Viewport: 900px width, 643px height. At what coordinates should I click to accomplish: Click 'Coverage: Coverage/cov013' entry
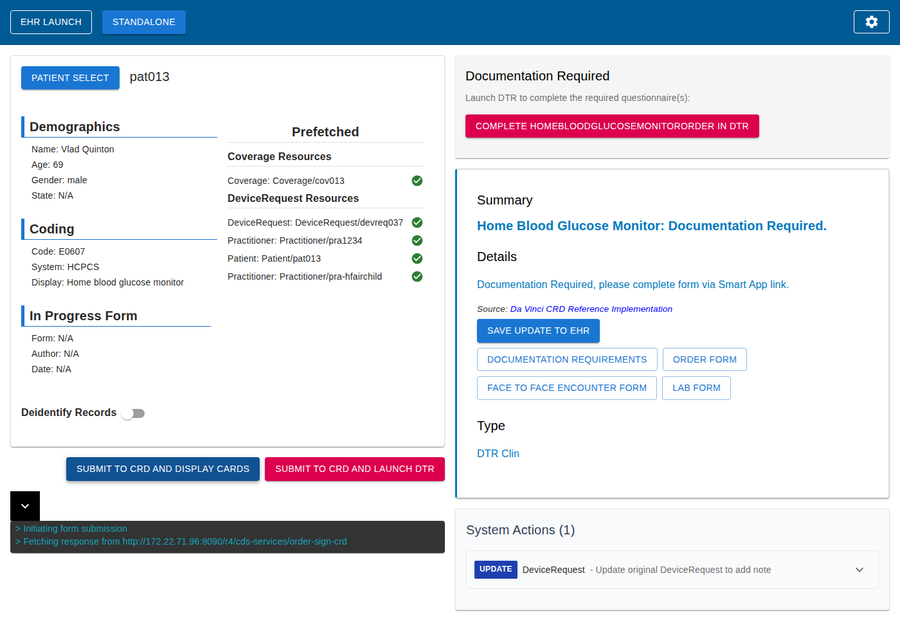click(x=286, y=181)
